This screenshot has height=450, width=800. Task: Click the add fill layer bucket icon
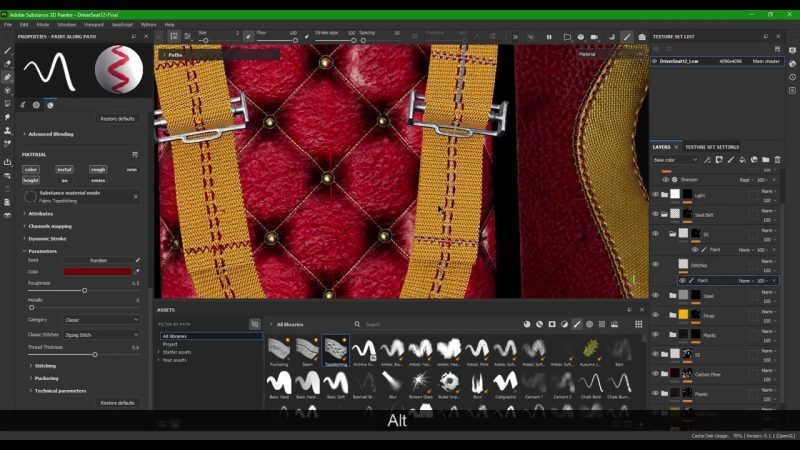coord(743,159)
